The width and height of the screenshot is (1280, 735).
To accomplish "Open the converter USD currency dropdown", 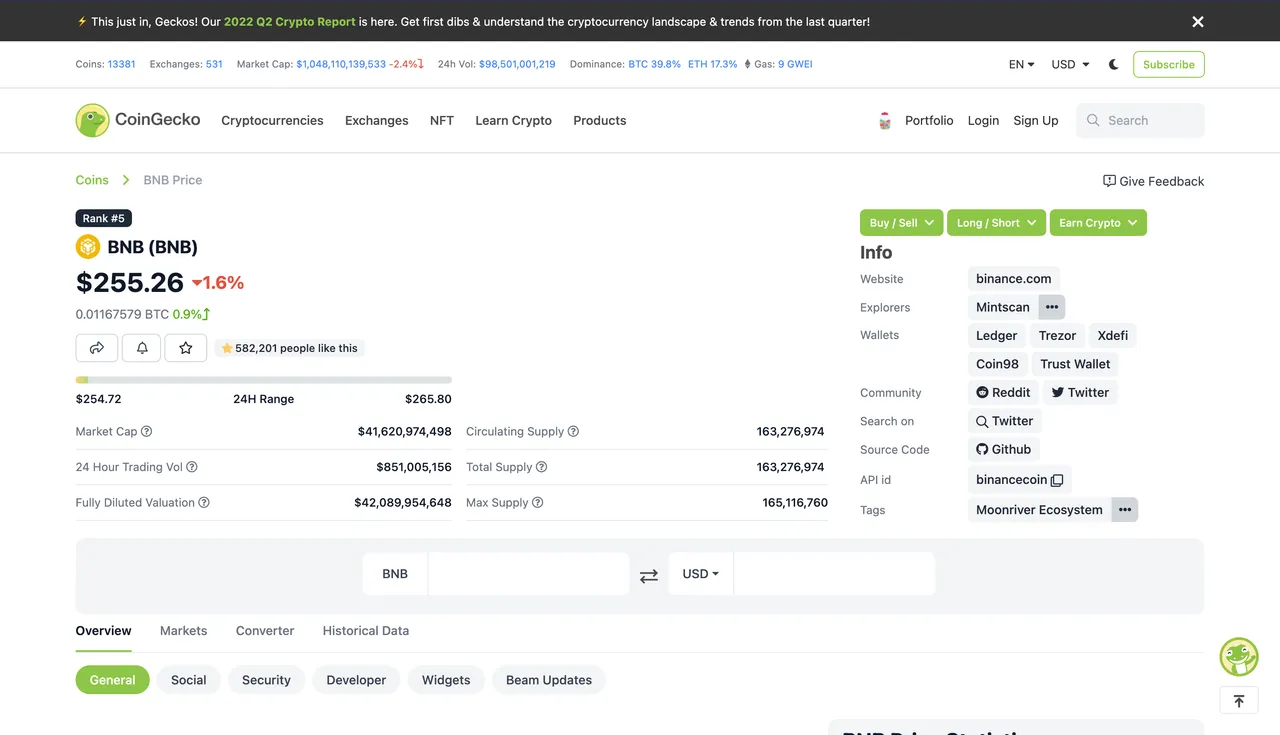I will [x=701, y=574].
